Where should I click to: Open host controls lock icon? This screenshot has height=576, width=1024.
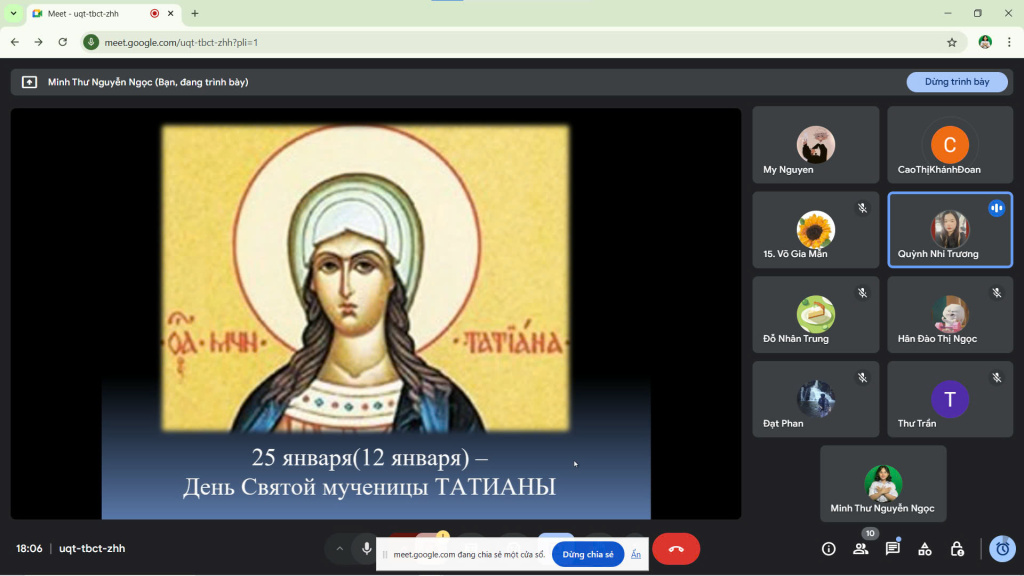pos(957,549)
